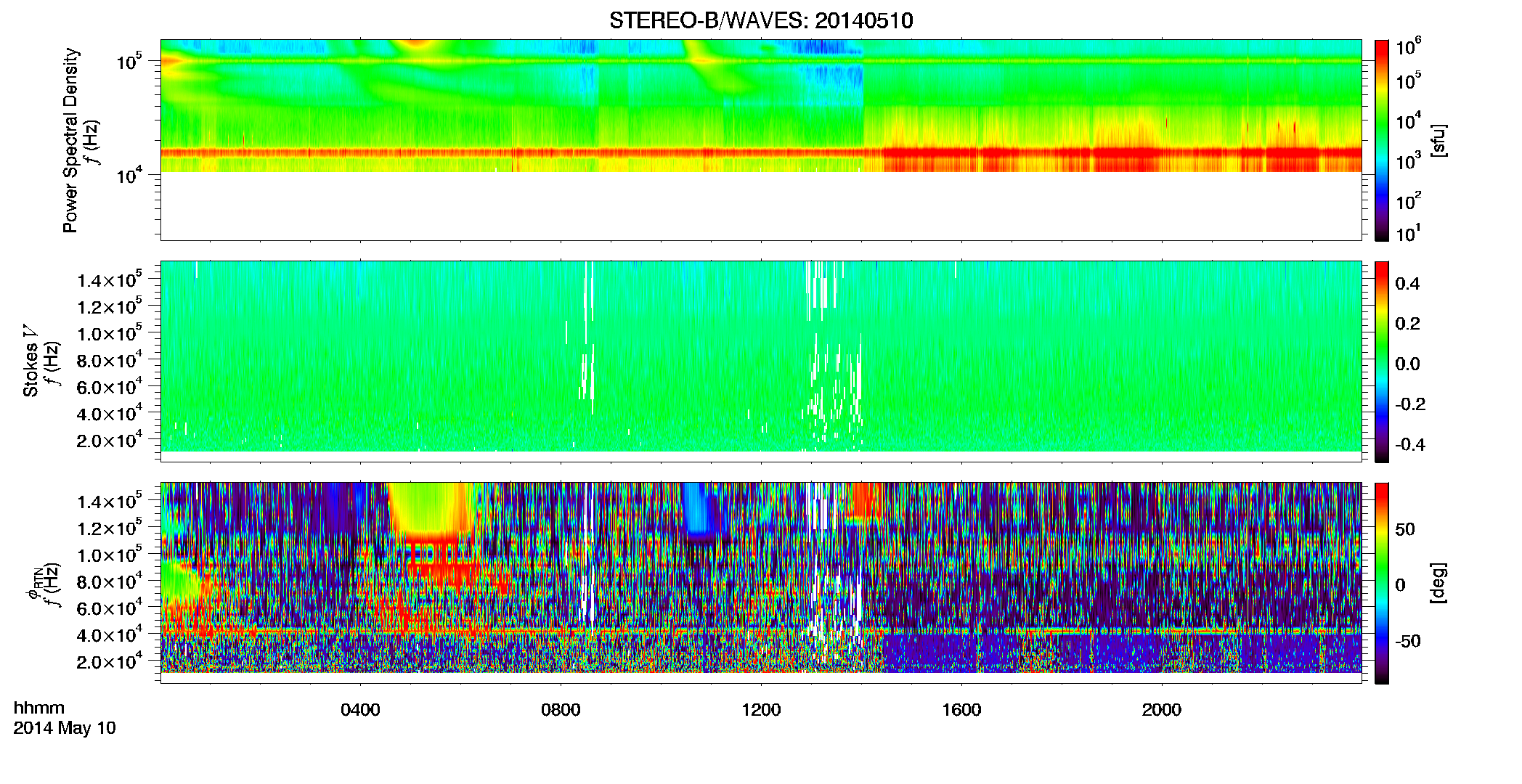Select the 0800 time tick label
Viewport: 1522px width, 784px height.
tap(561, 710)
